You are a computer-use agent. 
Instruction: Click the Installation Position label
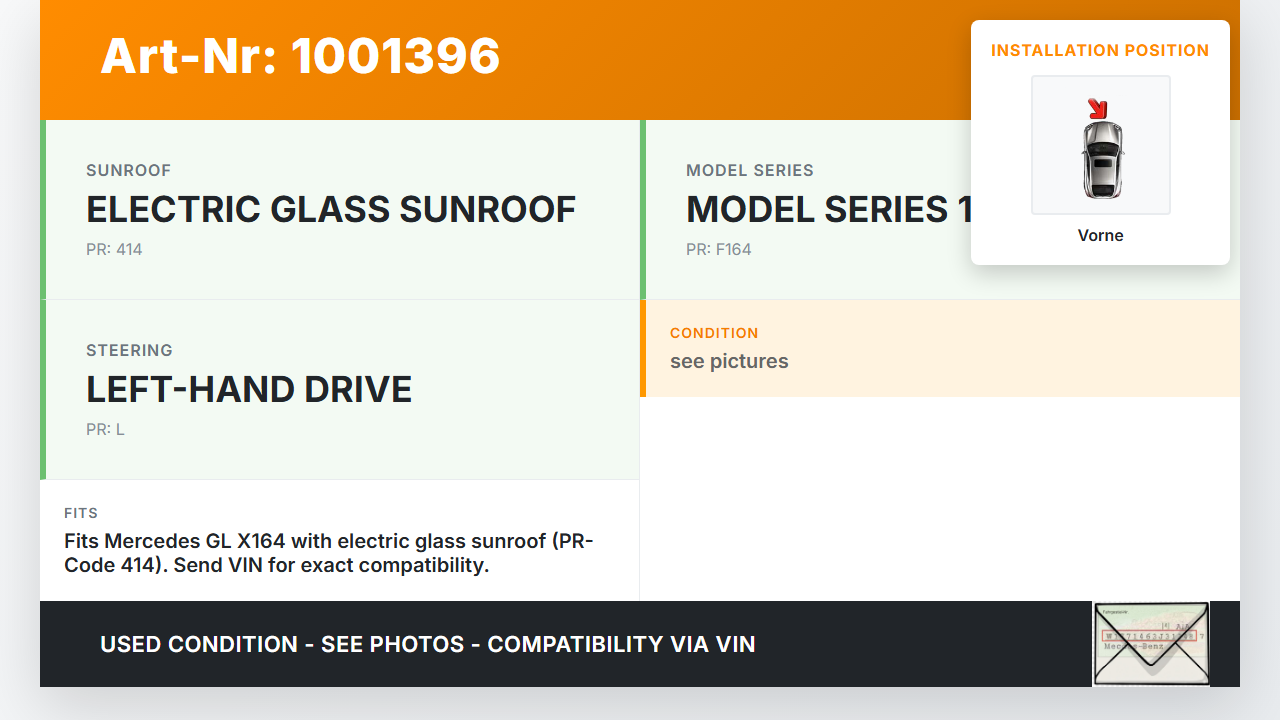tap(1100, 50)
